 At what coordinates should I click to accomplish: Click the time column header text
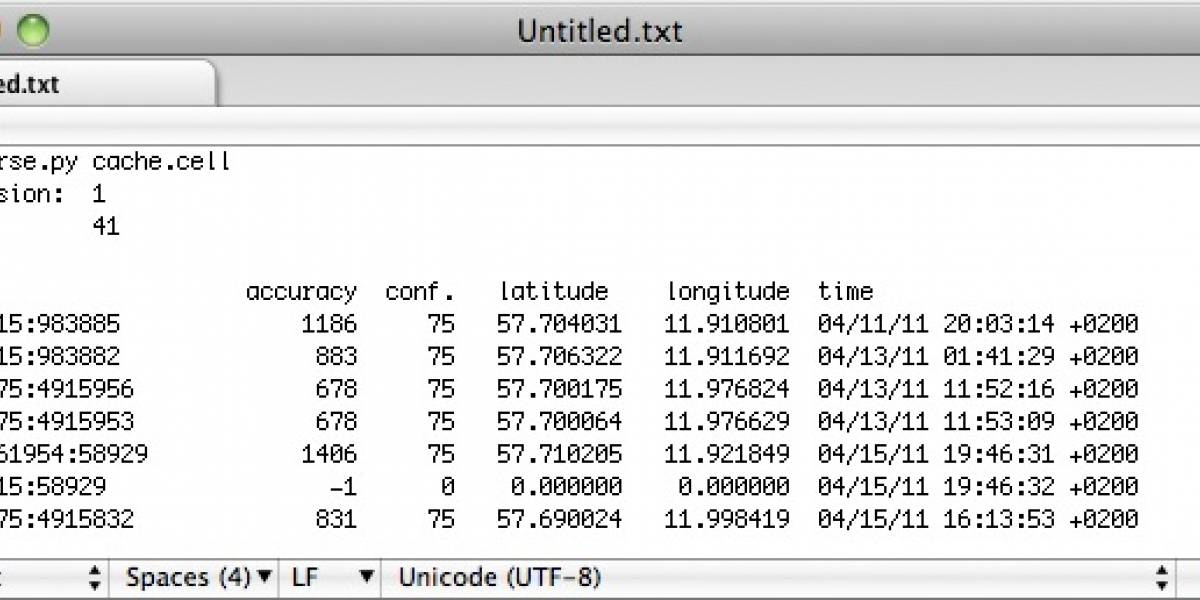coord(846,292)
